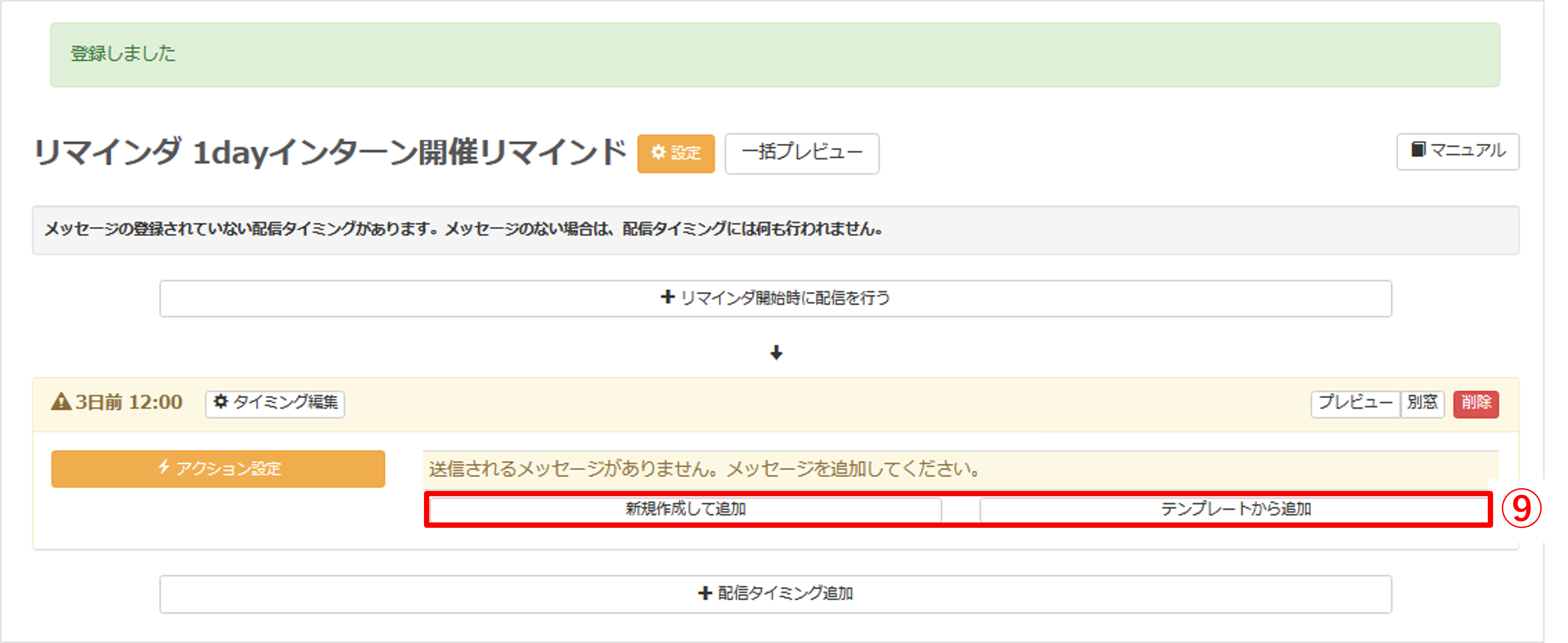Screen dimensions: 1568x643
Task: Click リマインダ開始時に配信を行う button
Action: [x=776, y=298]
